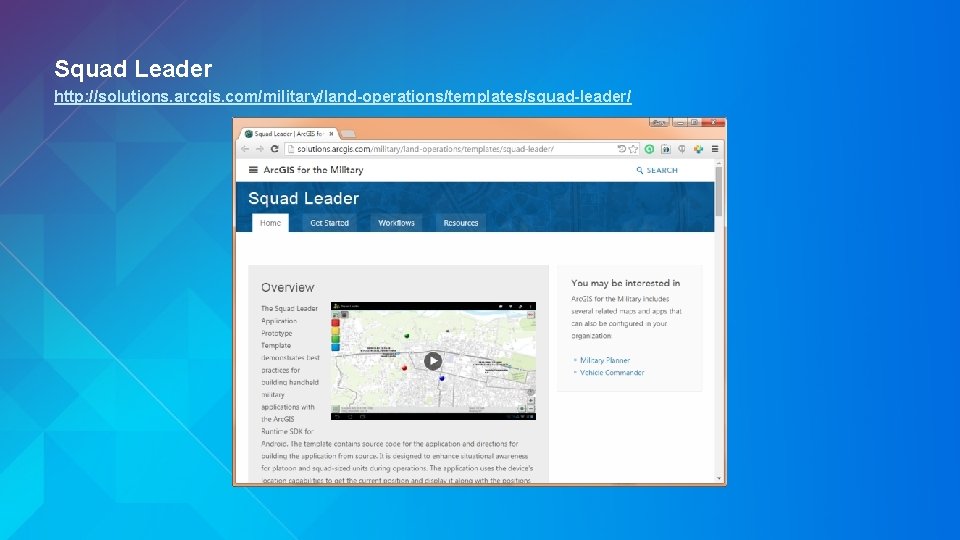Click the green circular extension icon
The width and height of the screenshot is (960, 540).
click(649, 149)
